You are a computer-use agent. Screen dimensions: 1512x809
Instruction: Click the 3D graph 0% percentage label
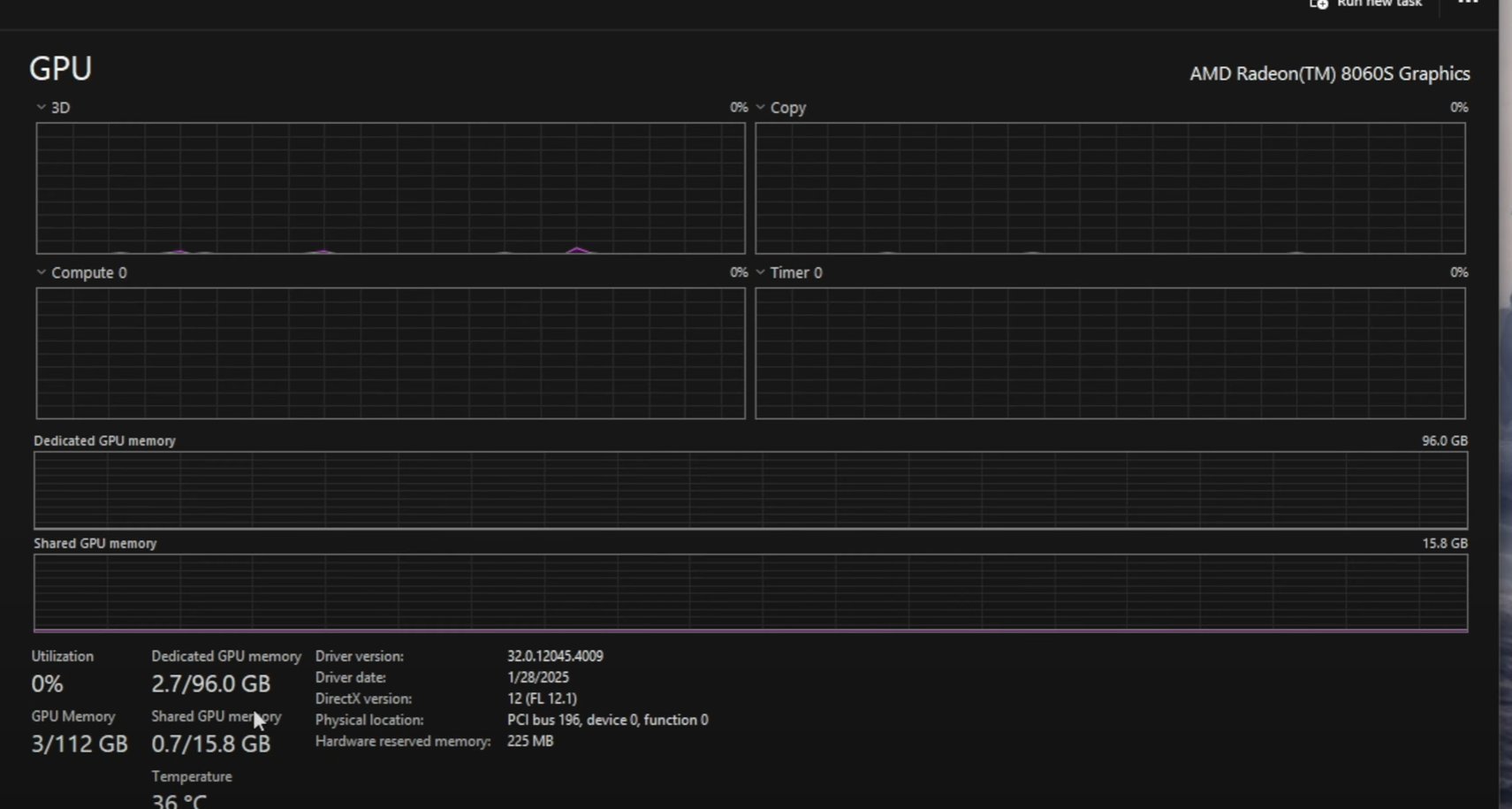739,107
